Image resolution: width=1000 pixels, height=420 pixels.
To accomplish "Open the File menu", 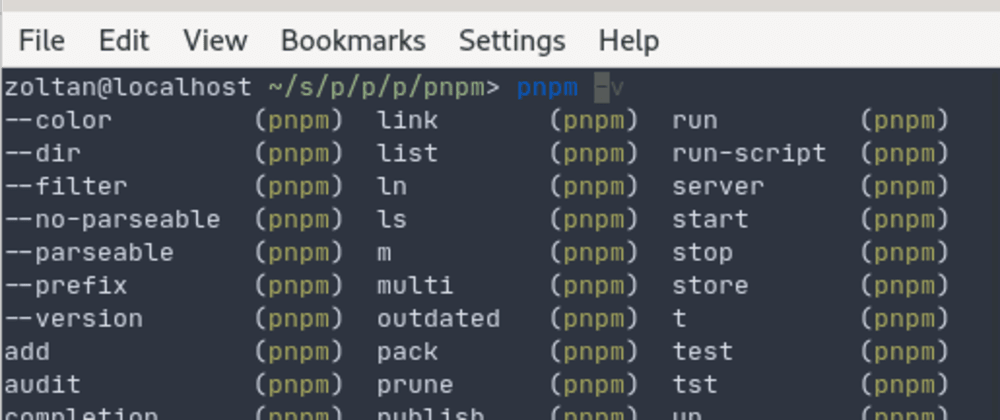I will [41, 41].
